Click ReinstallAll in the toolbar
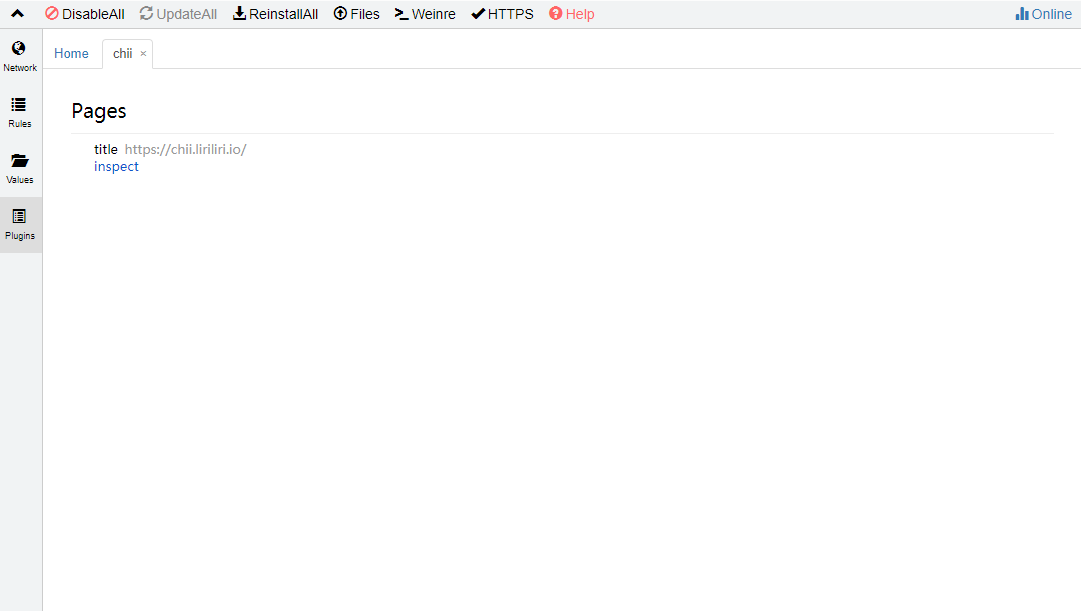Viewport: 1081px width, 611px height. 275,14
